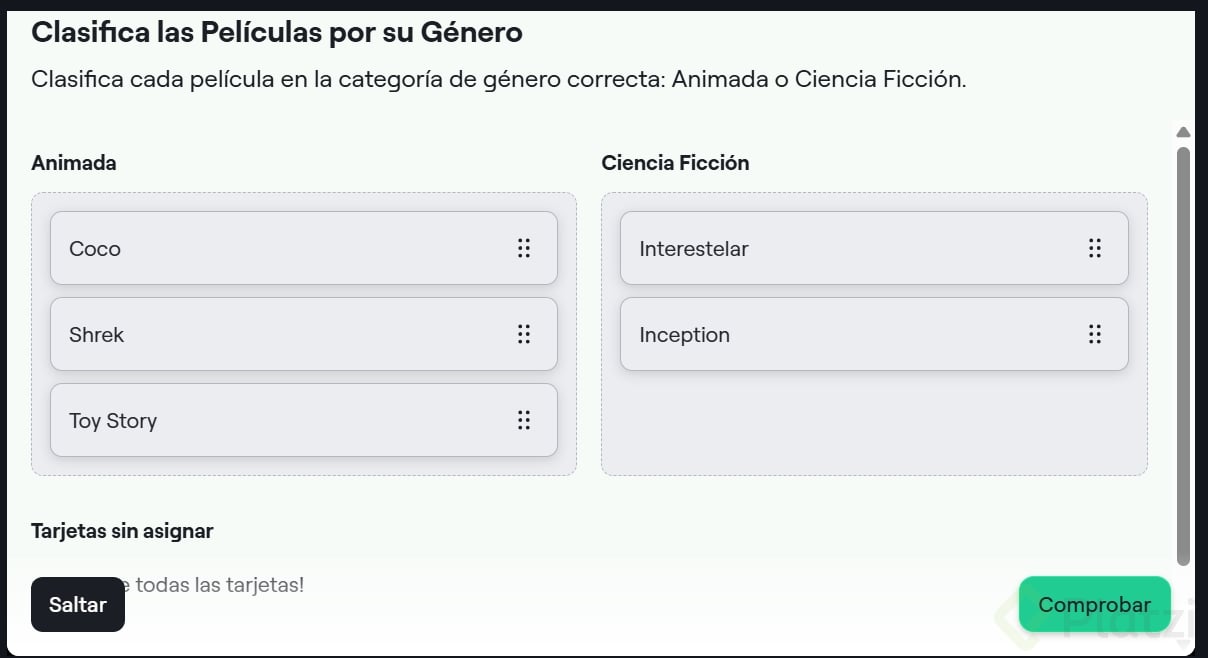
Task: Click the Interestelar card drag handle
Action: [1094, 248]
